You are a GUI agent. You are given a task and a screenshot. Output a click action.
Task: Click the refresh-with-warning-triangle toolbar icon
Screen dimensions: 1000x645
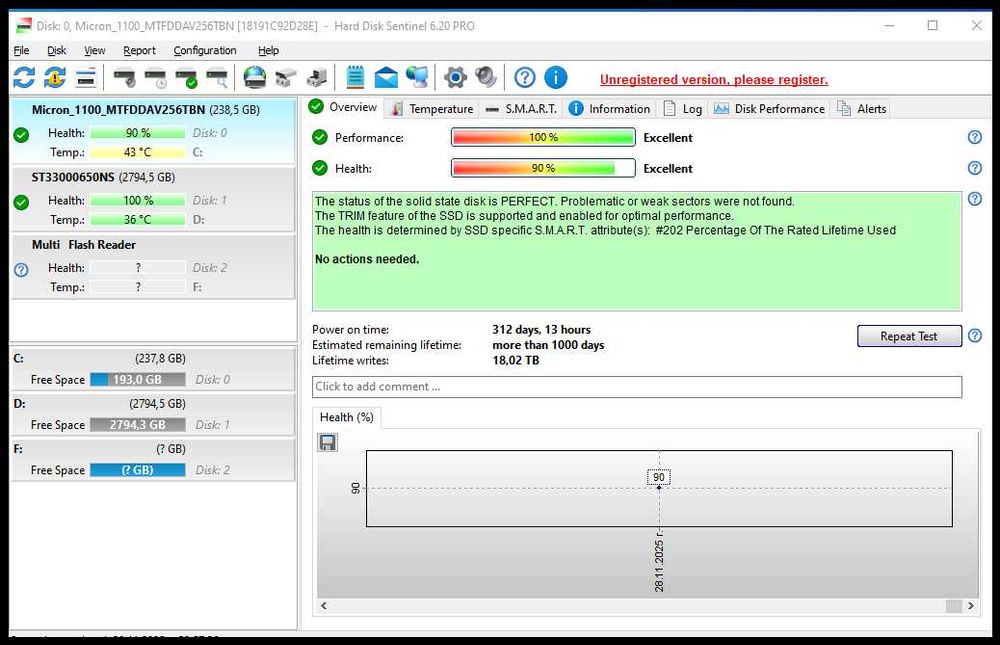(x=55, y=78)
